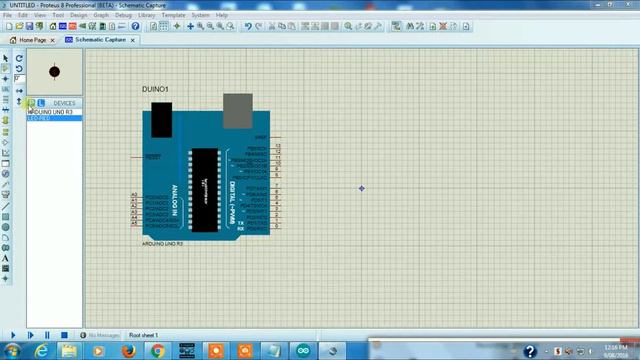This screenshot has height=360, width=640.
Task: Select the 2D Graphics Arc tool
Action: tap(5, 238)
